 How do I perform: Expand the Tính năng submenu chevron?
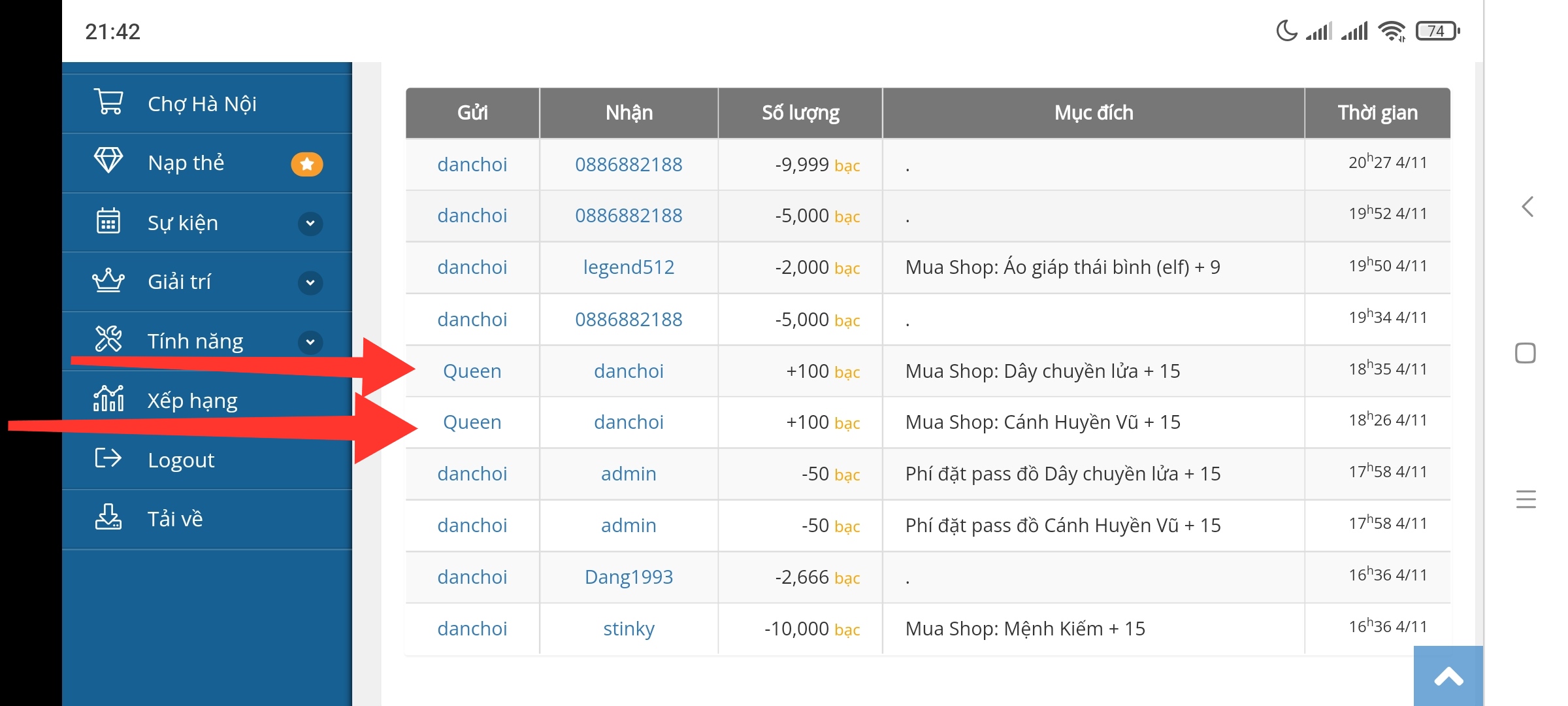coord(310,341)
